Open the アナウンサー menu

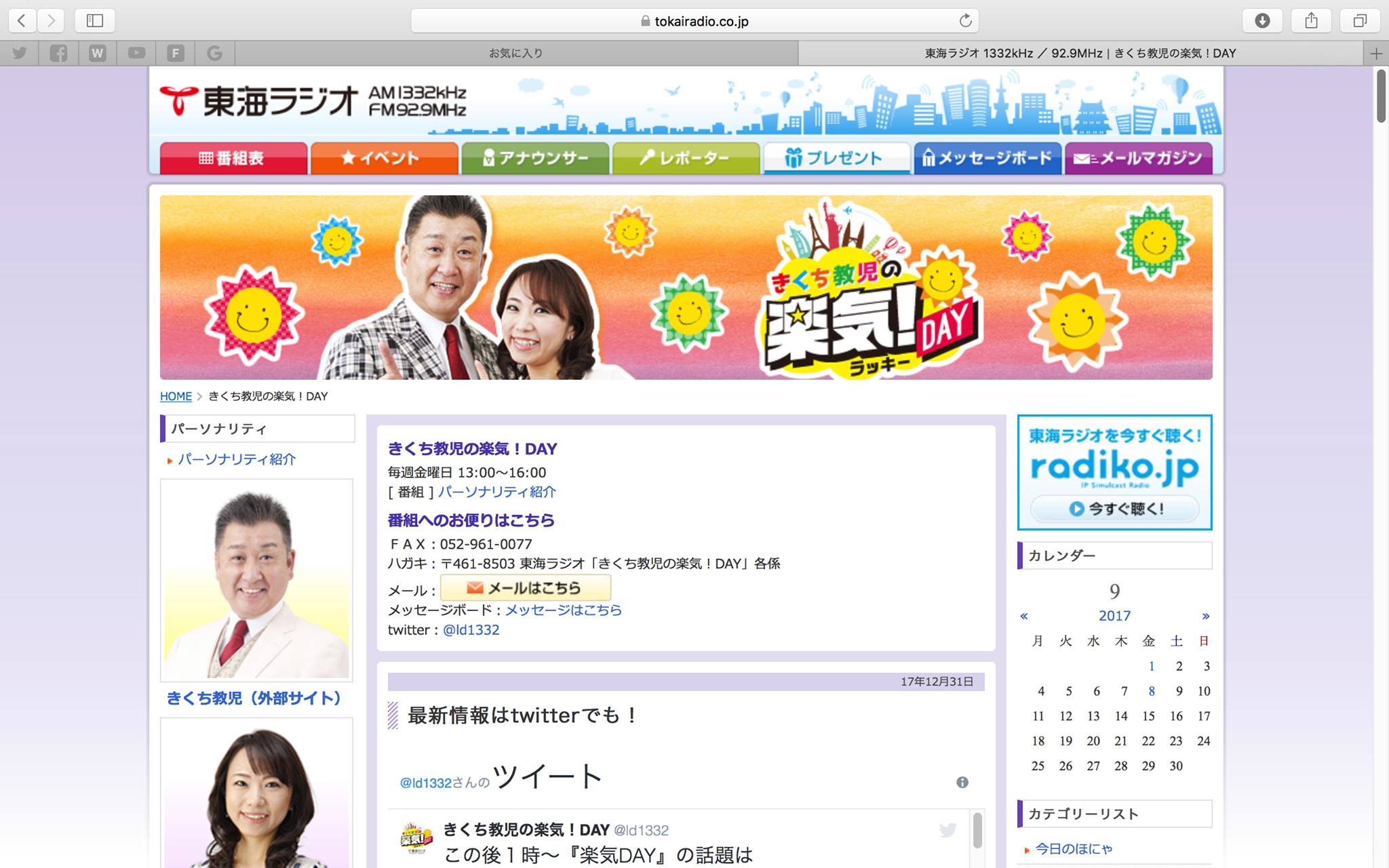535,158
